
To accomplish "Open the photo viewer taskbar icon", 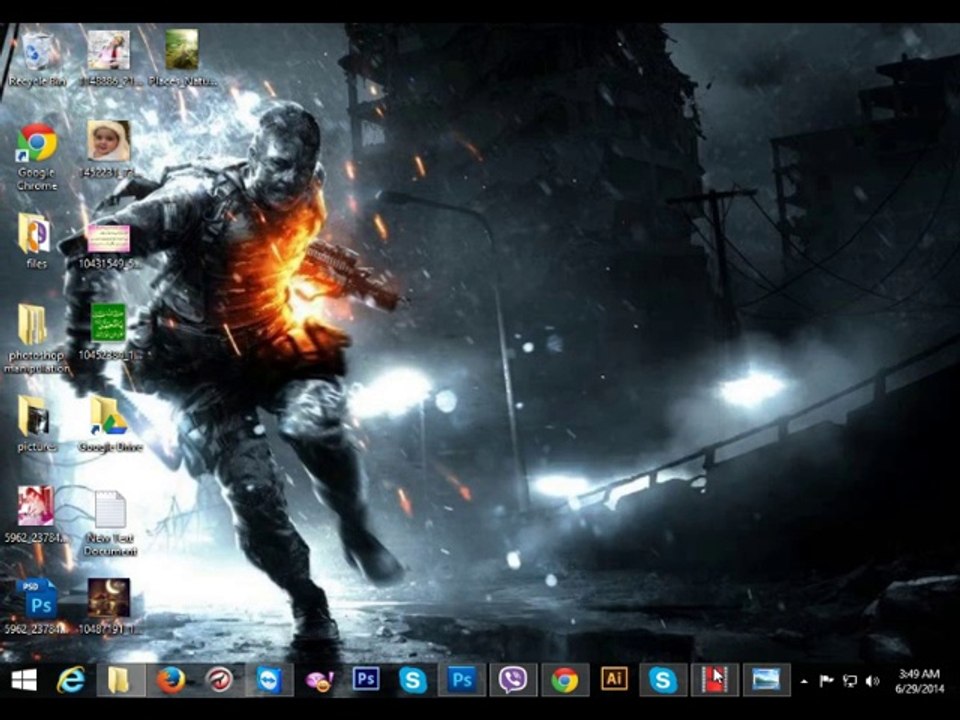I will click(x=766, y=680).
